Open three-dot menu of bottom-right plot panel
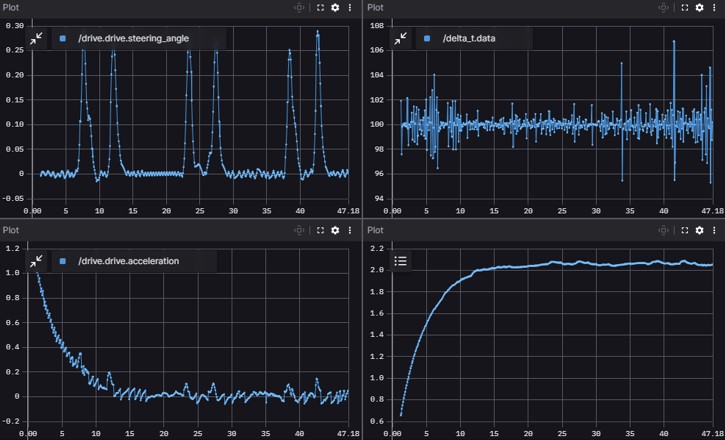 714,230
